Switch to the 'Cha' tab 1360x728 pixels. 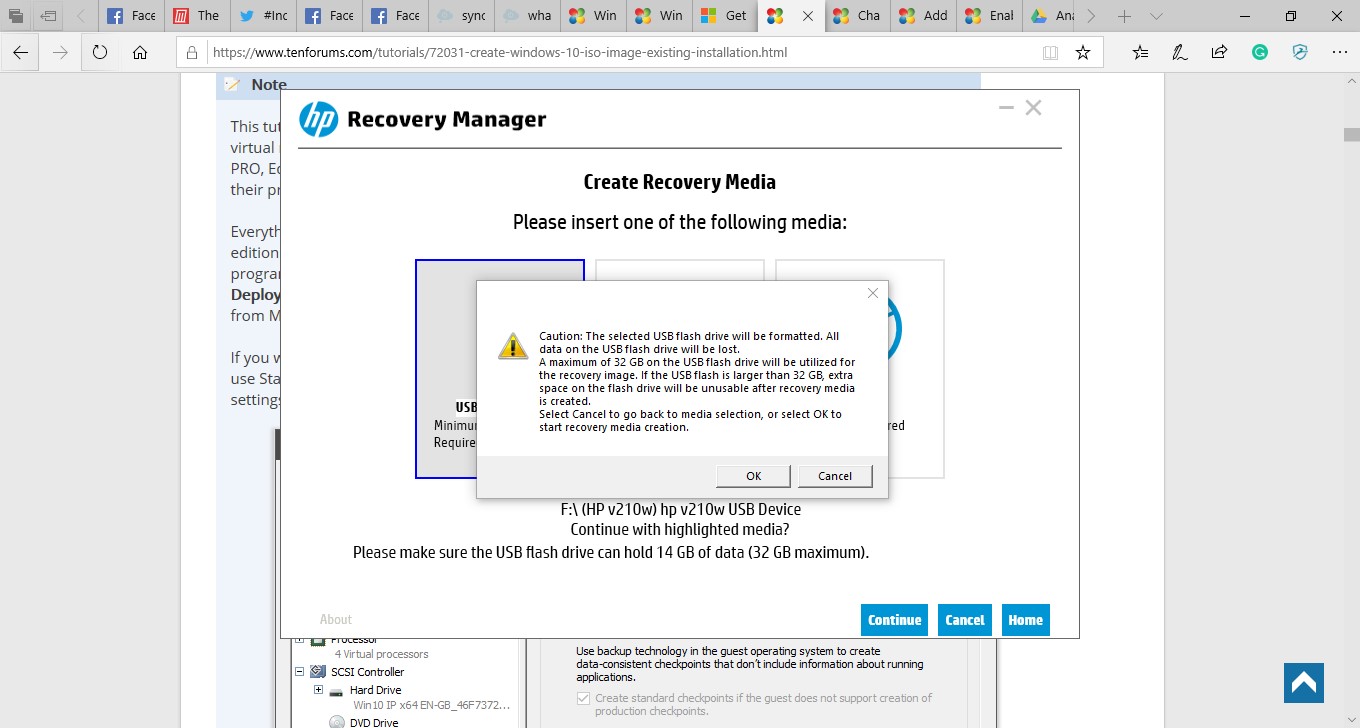[855, 16]
